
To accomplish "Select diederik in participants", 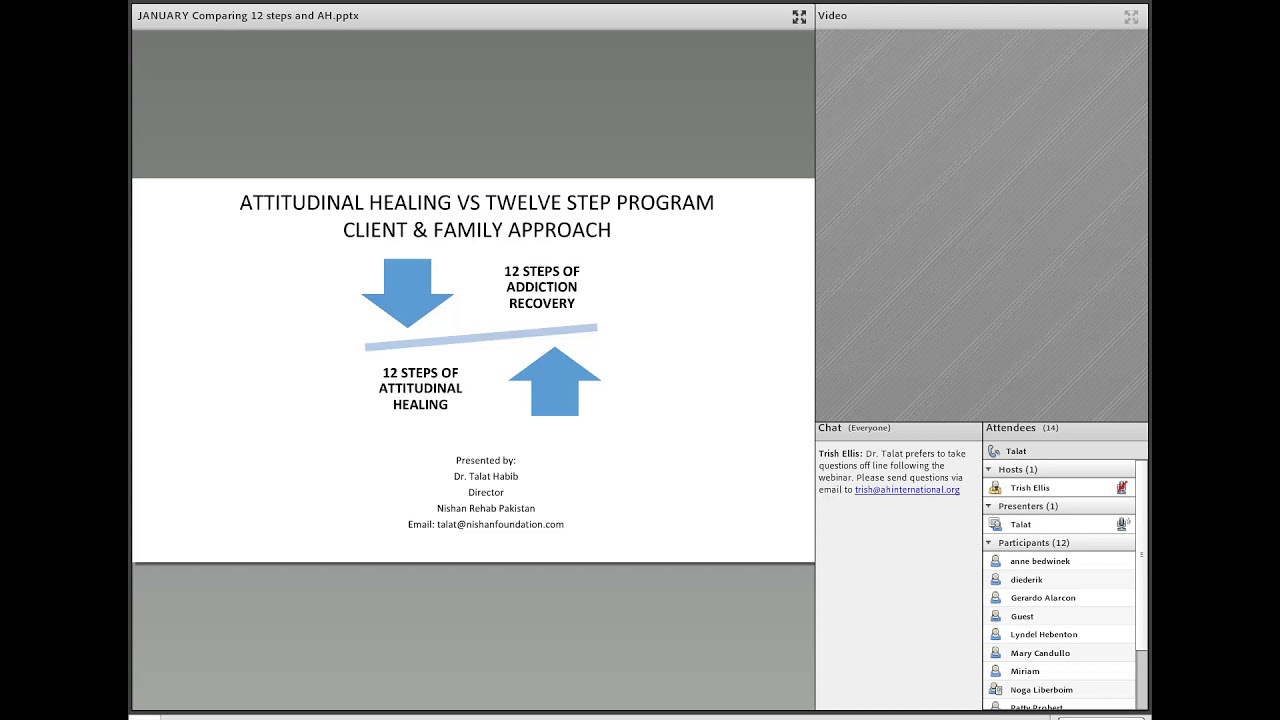I will tap(1060, 579).
